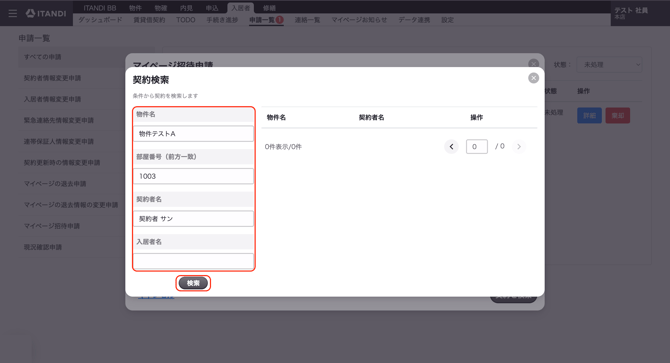
Task: Click the 契約者名 column header in results
Action: [x=371, y=117]
